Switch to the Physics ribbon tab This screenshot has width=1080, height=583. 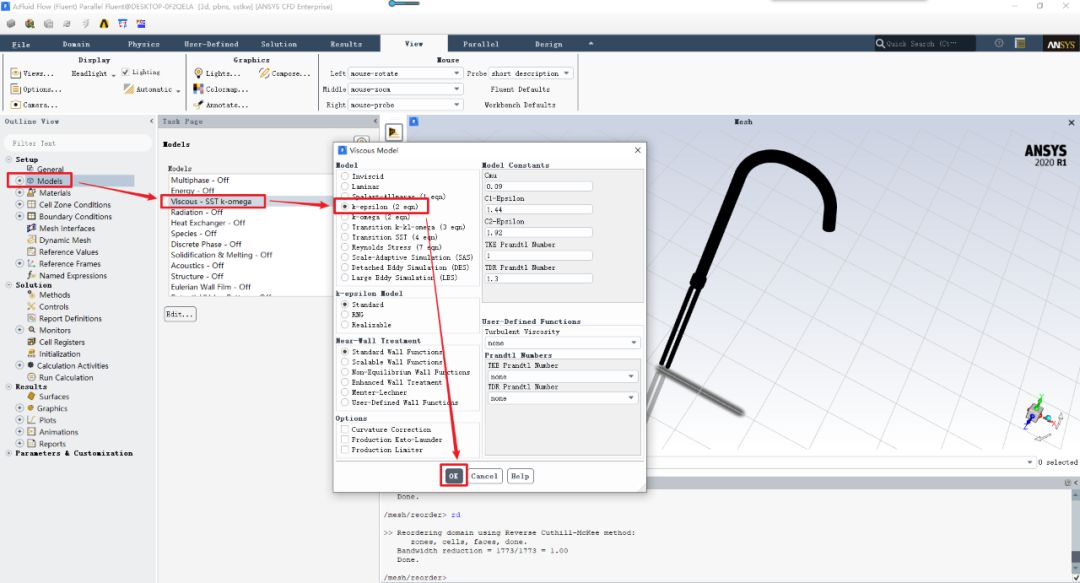pyautogui.click(x=143, y=44)
